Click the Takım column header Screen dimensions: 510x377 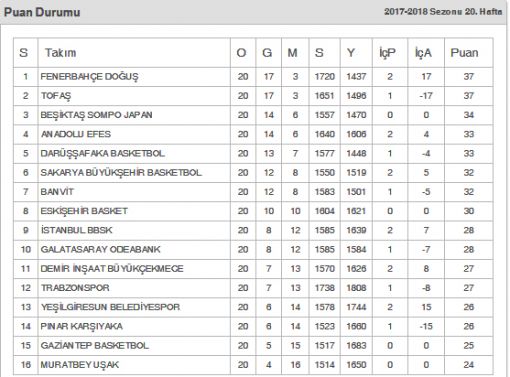tap(61, 53)
